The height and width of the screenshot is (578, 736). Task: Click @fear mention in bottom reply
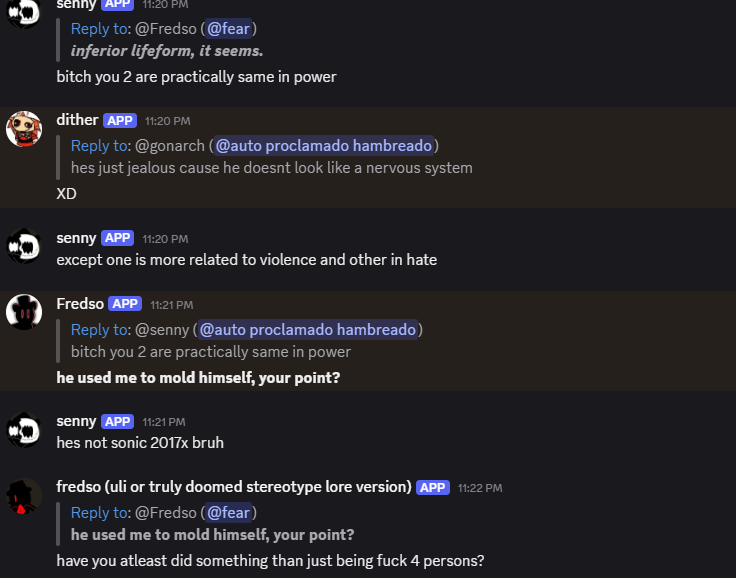229,513
